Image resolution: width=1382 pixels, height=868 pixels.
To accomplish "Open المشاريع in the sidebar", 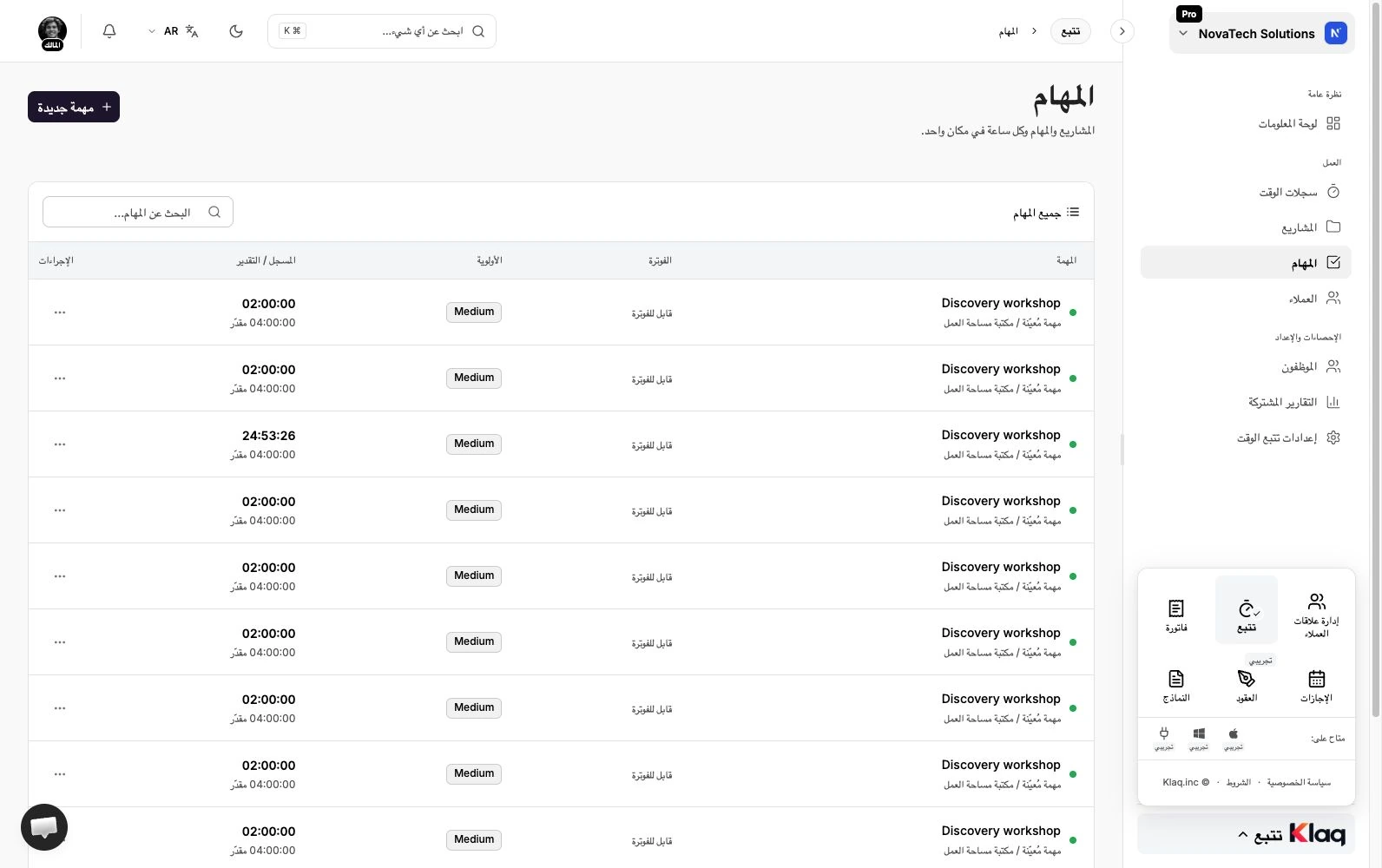I will tap(1247, 227).
